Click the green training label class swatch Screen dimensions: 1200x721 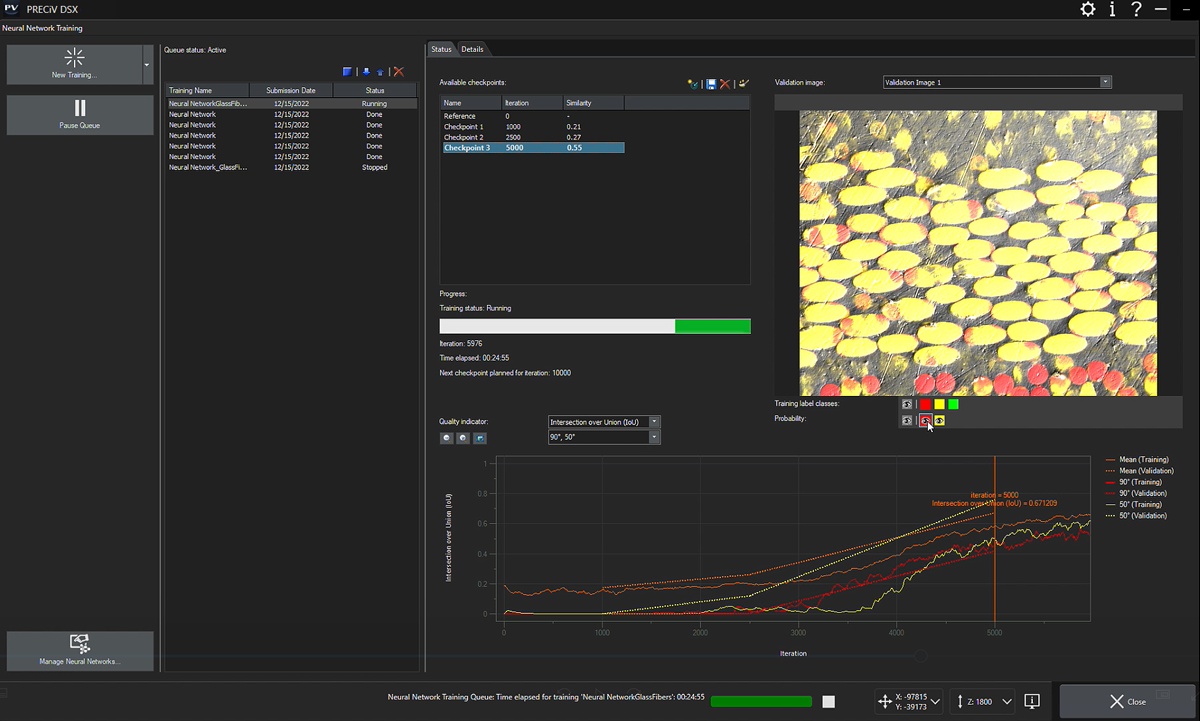pyautogui.click(x=953, y=404)
